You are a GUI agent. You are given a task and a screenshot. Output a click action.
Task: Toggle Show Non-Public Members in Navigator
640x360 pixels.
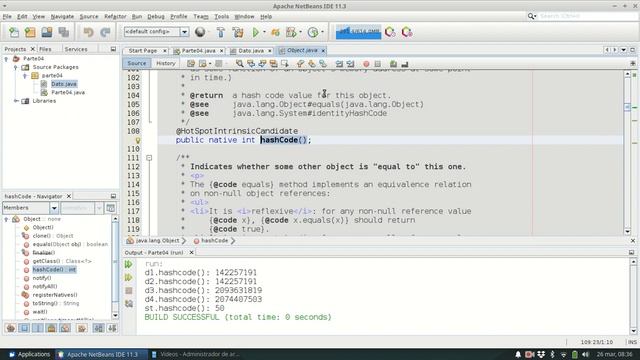coord(51,328)
